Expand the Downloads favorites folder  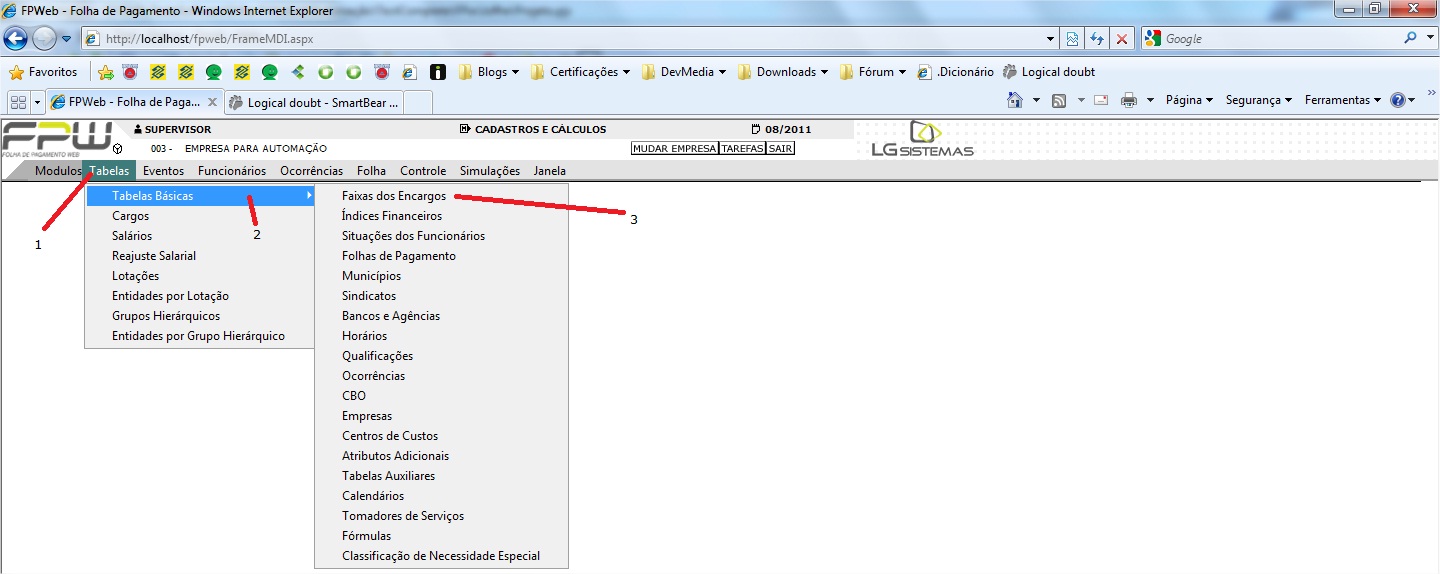pos(783,72)
